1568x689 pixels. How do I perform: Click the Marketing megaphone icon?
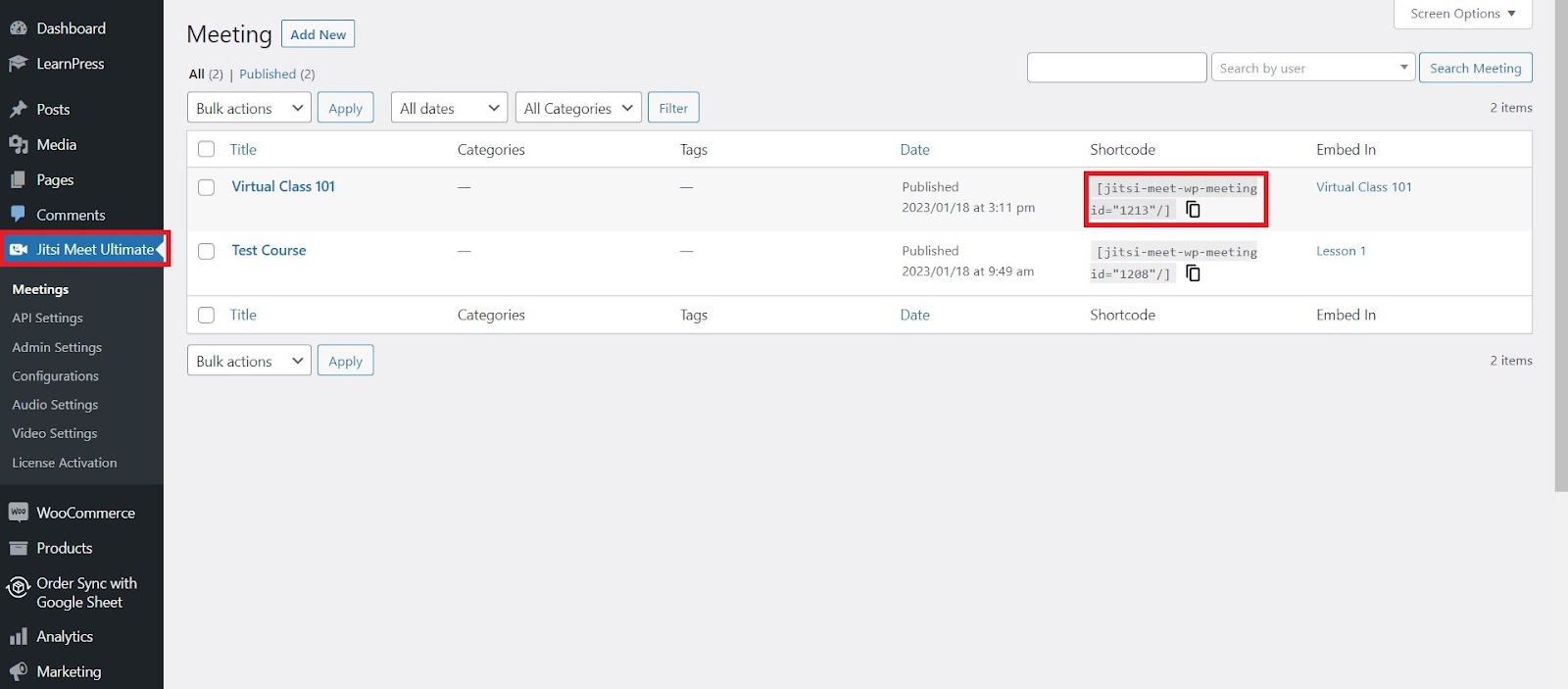click(18, 671)
